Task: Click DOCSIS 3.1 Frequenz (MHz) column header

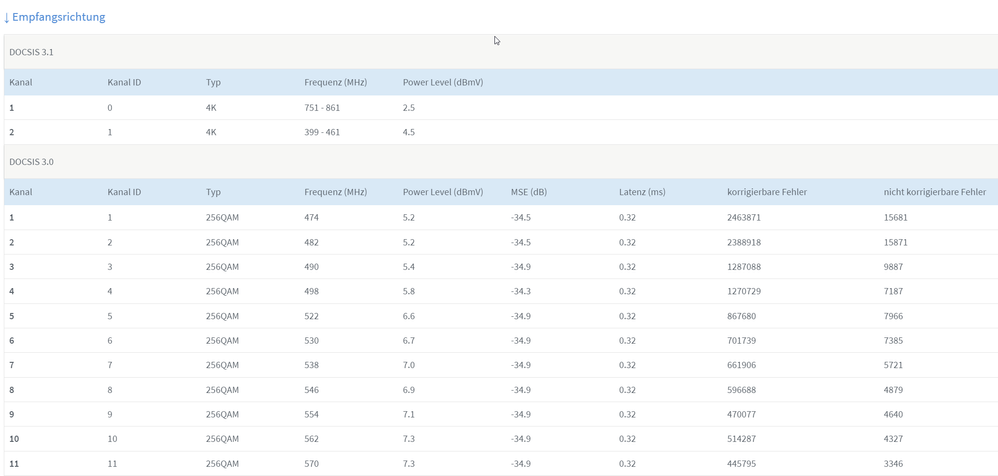Action: [335, 82]
